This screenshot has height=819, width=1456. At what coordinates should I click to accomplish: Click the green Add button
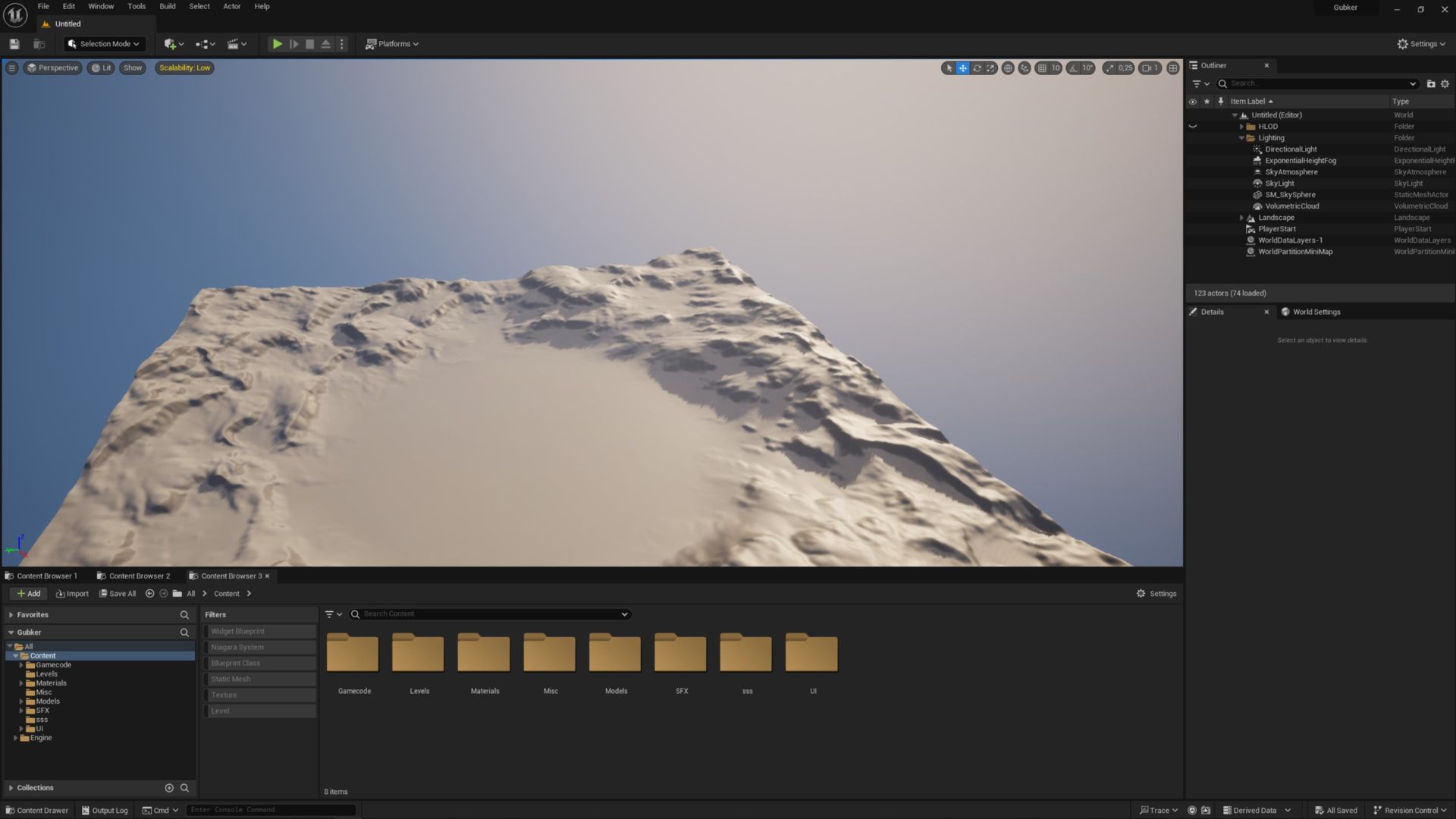[29, 594]
